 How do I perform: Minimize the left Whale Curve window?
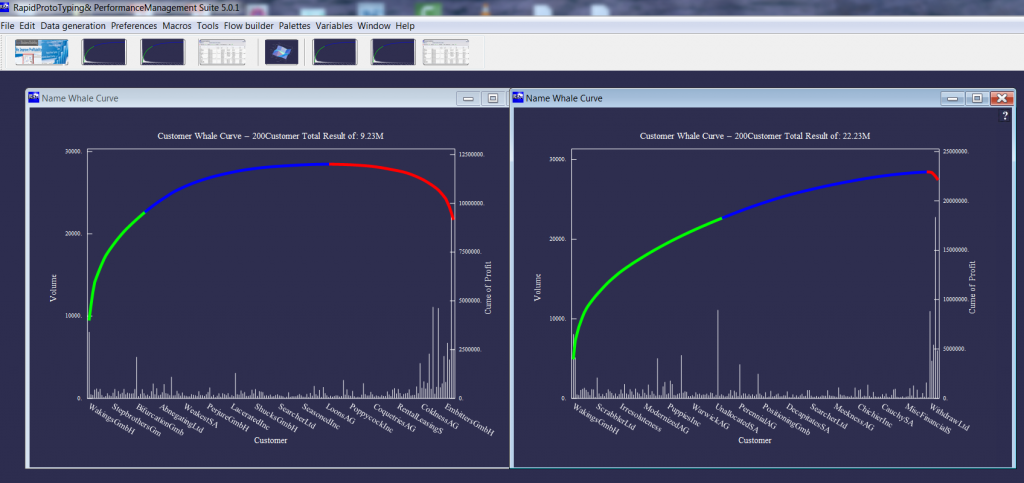(468, 99)
